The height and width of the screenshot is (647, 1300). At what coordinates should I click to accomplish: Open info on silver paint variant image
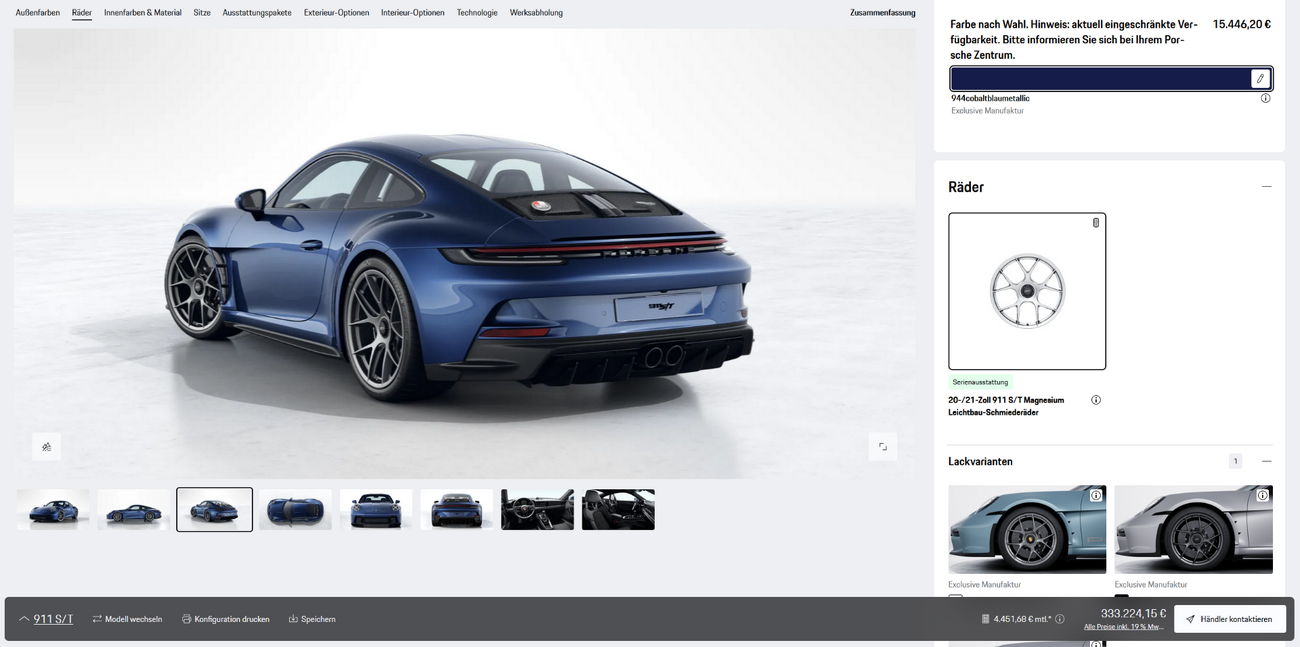point(1263,495)
